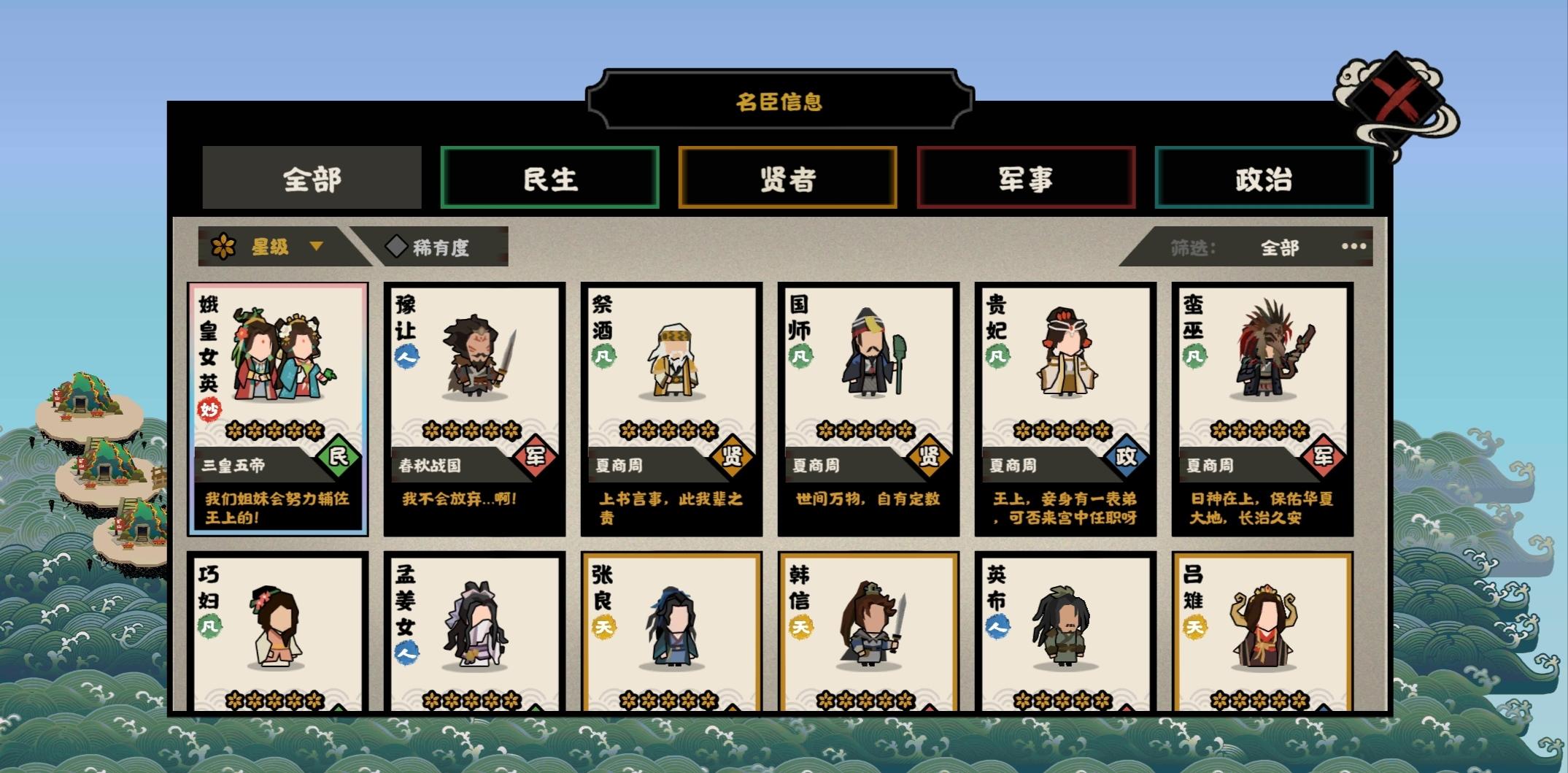Click the 贤 badge on 祭酒 card

coord(733,458)
